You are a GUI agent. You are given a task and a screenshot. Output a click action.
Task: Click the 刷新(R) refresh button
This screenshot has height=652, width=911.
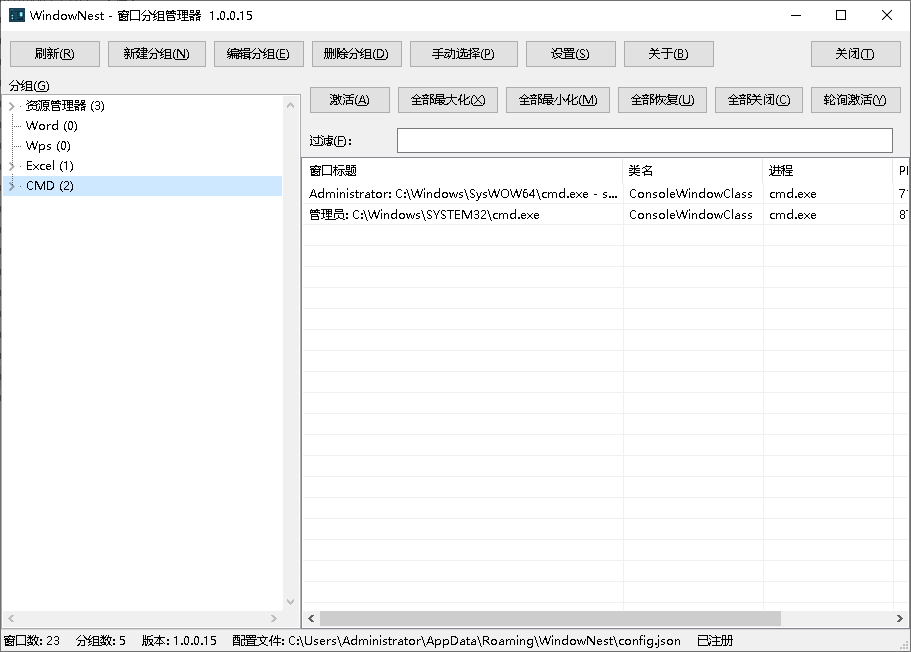coord(55,54)
